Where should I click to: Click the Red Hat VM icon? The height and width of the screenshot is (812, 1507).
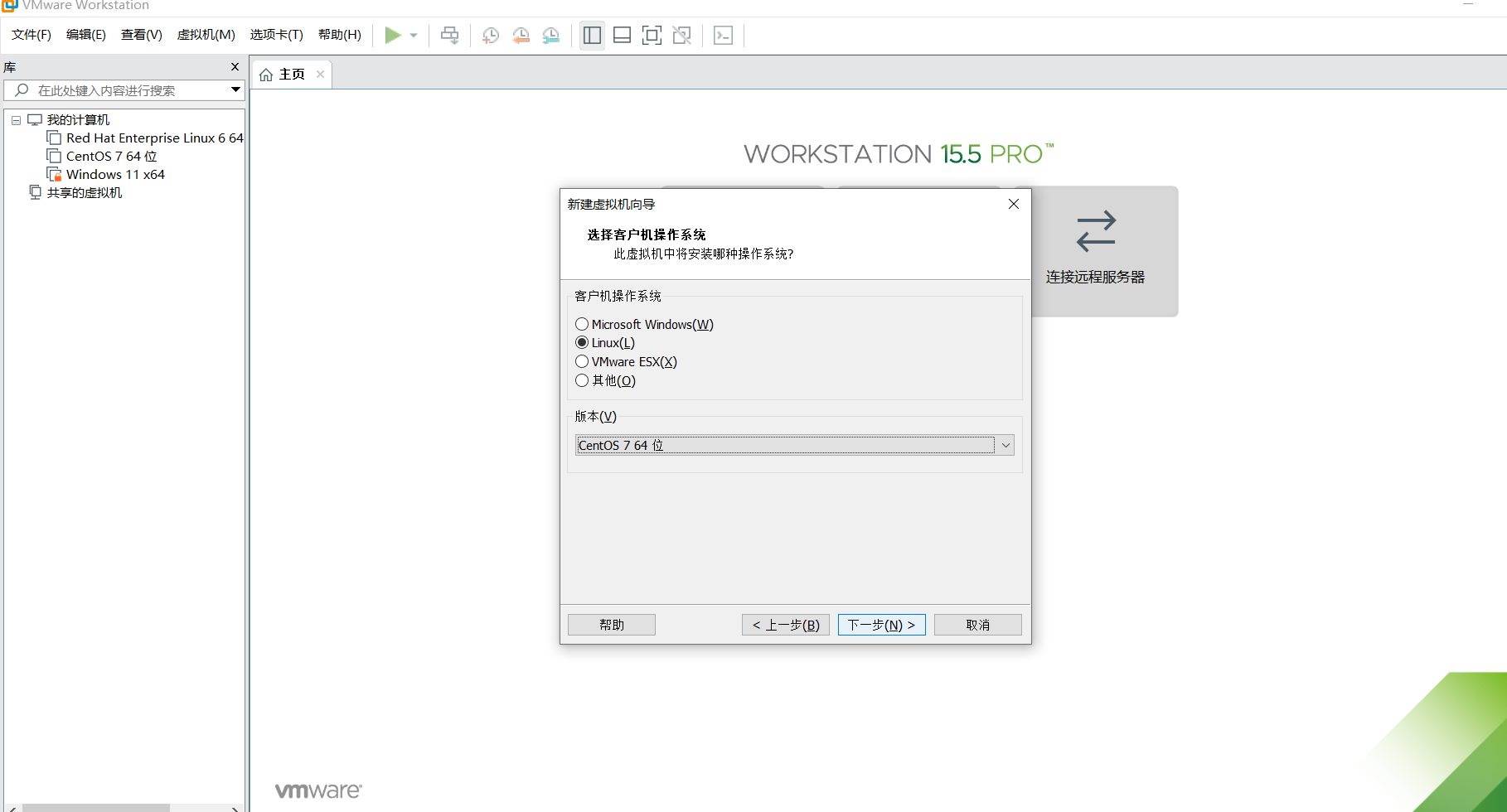pyautogui.click(x=54, y=138)
